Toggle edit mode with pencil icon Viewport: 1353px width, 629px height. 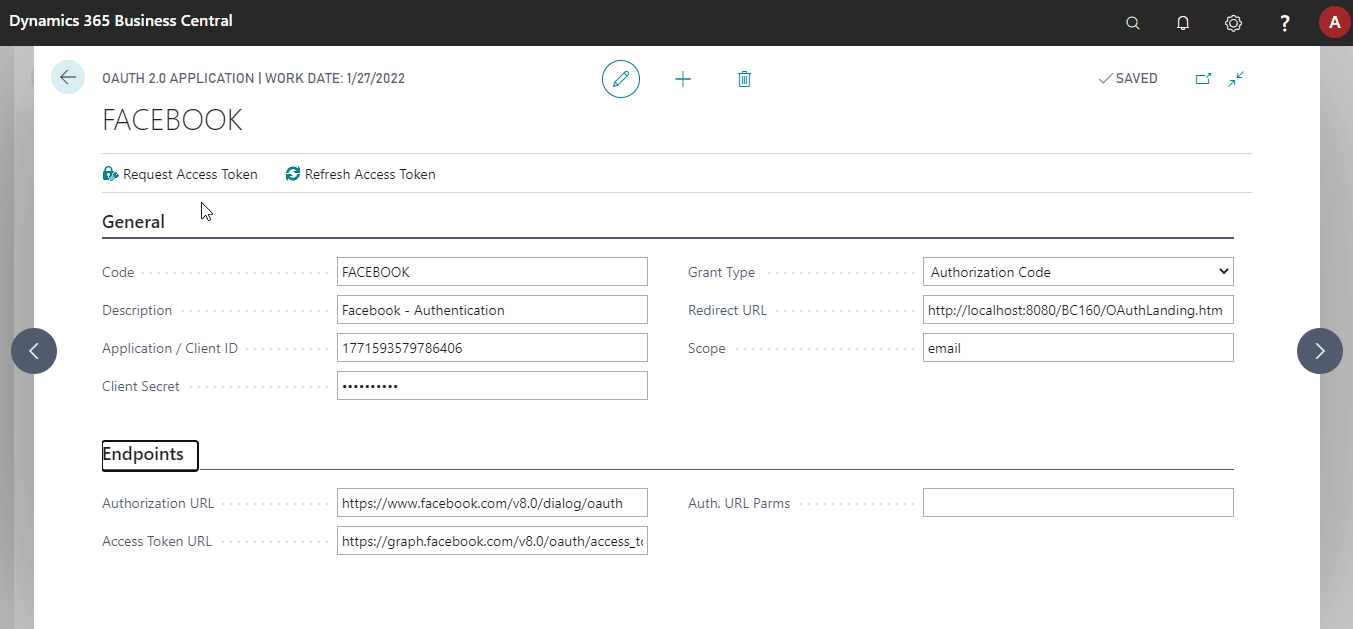(621, 78)
